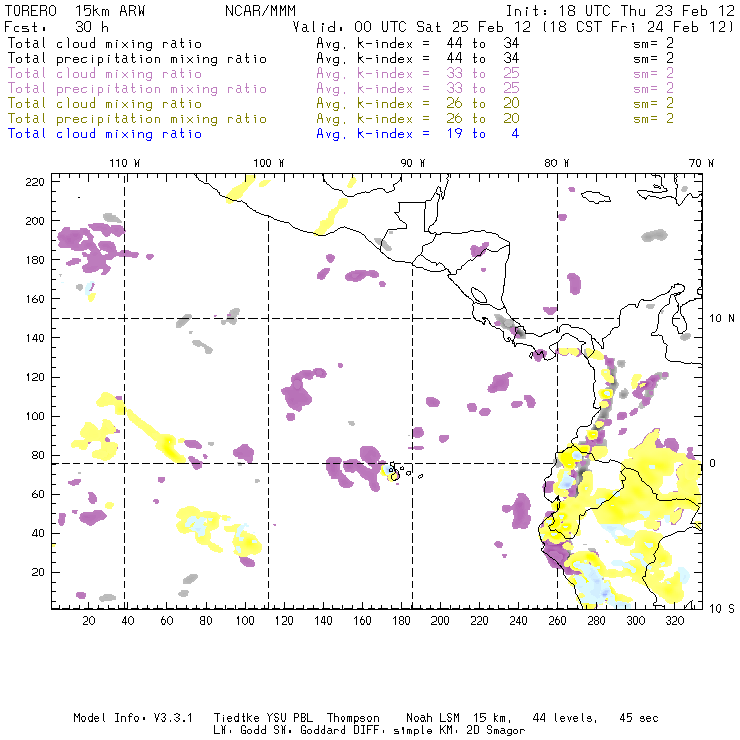Click the 'Tiedtke' footer text
This screenshot has height=740, width=740.
[237, 718]
